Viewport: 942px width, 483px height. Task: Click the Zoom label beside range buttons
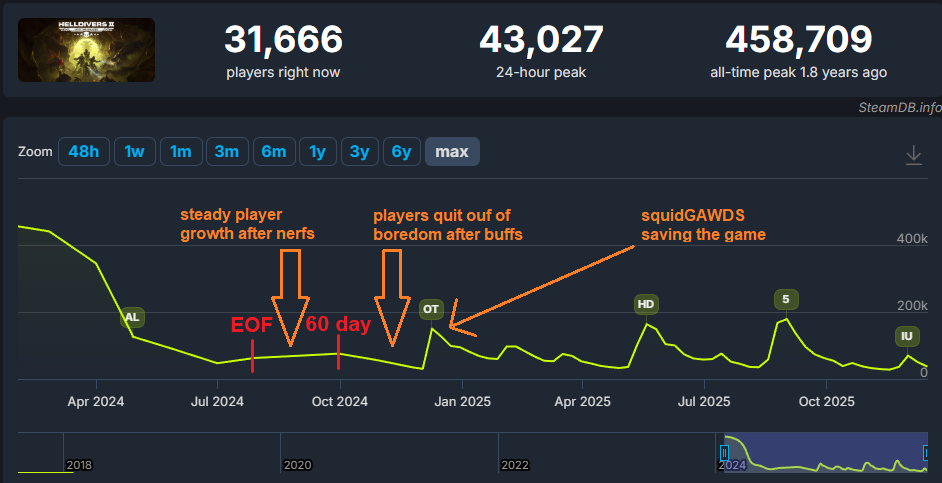click(x=35, y=151)
